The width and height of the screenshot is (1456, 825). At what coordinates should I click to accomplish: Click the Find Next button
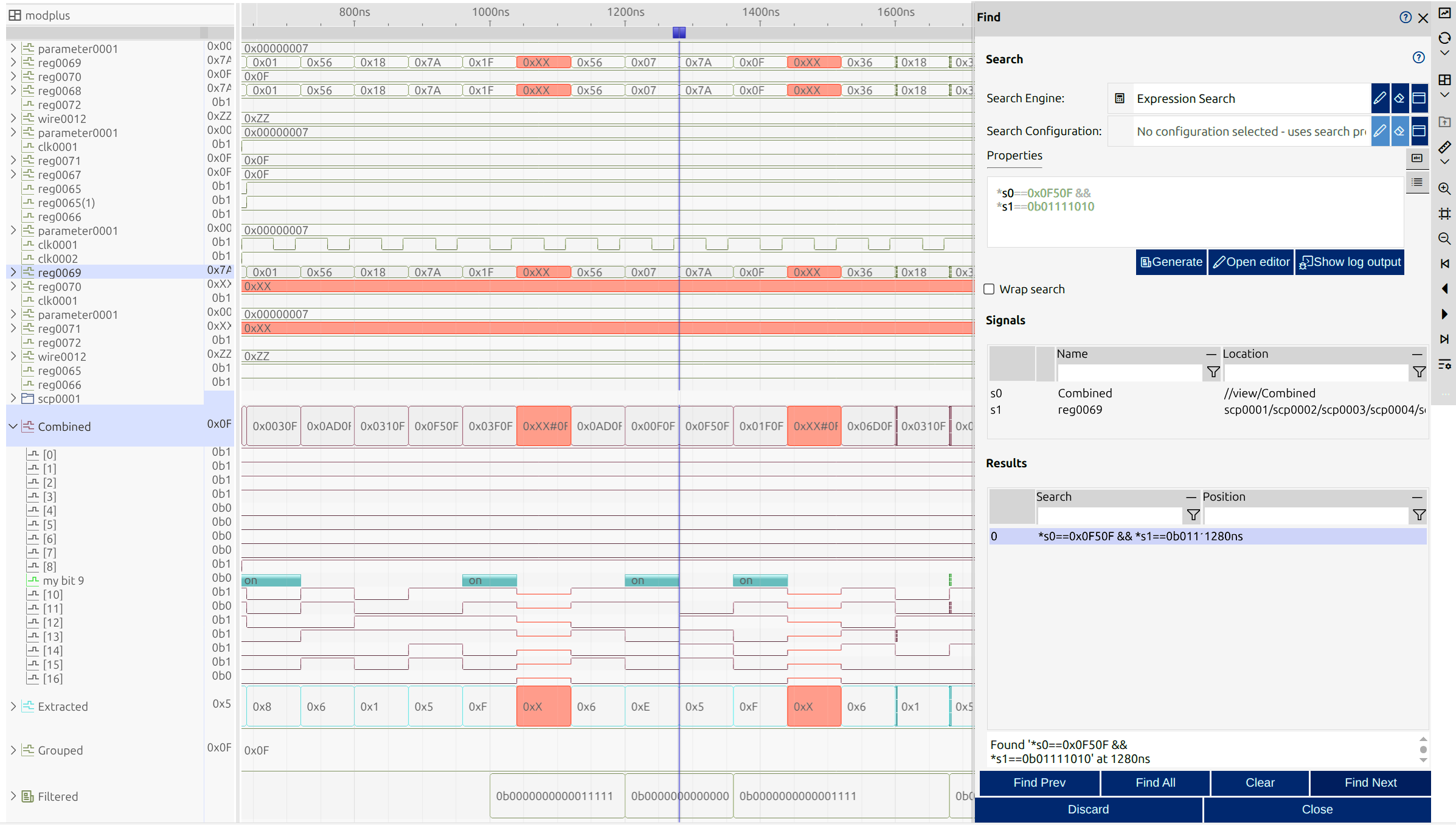[x=1370, y=783]
